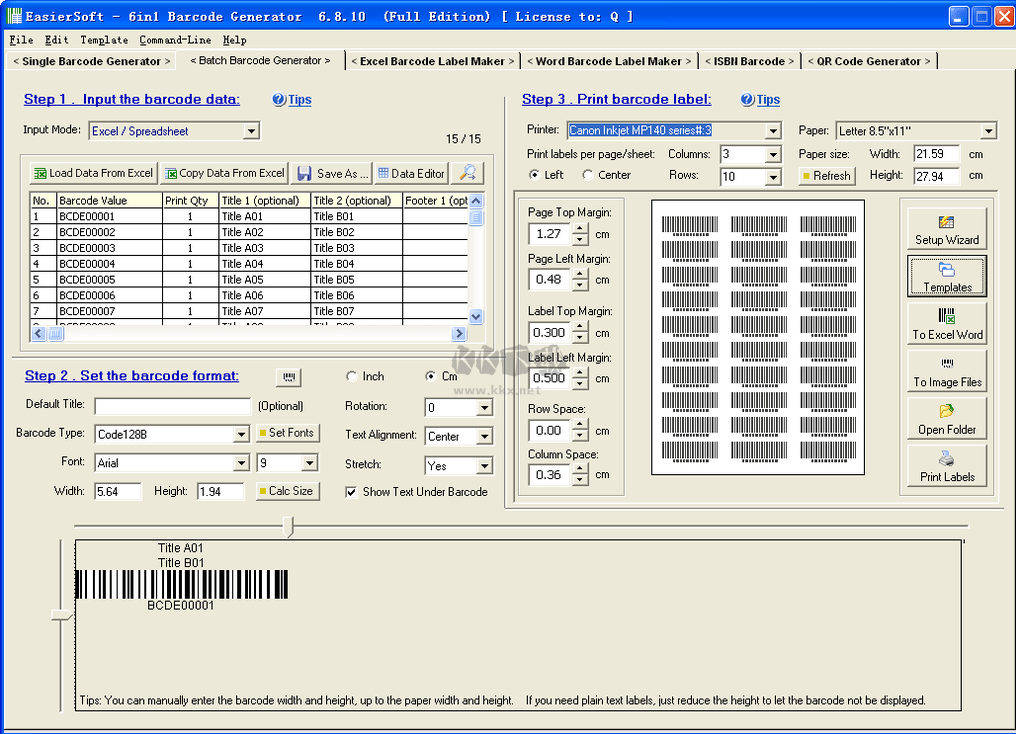
Task: Open the Templates button
Action: tap(946, 277)
